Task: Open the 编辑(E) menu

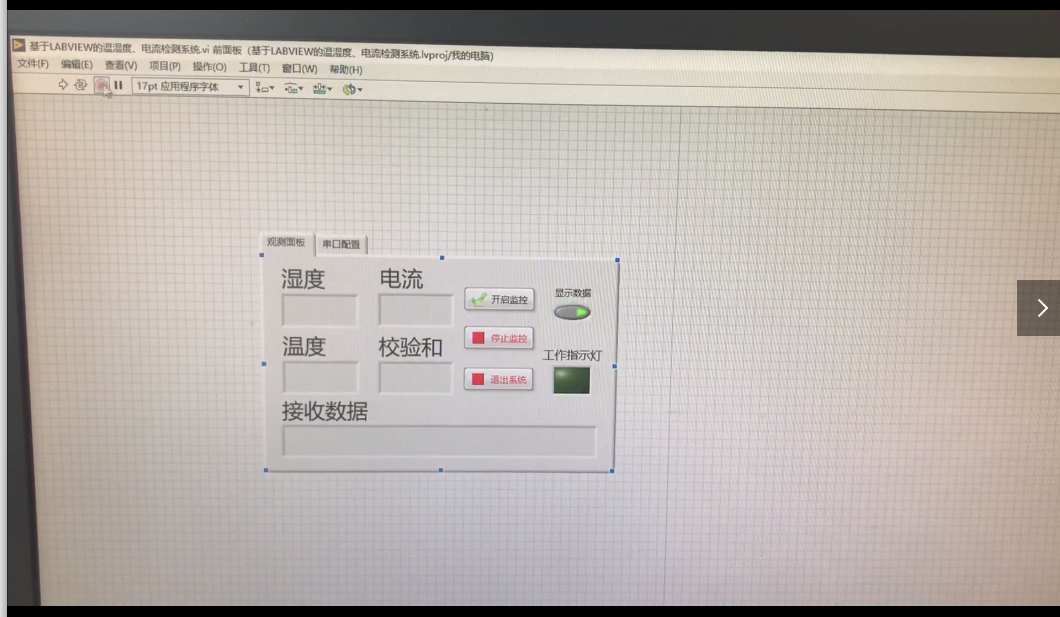Action: 76,64
